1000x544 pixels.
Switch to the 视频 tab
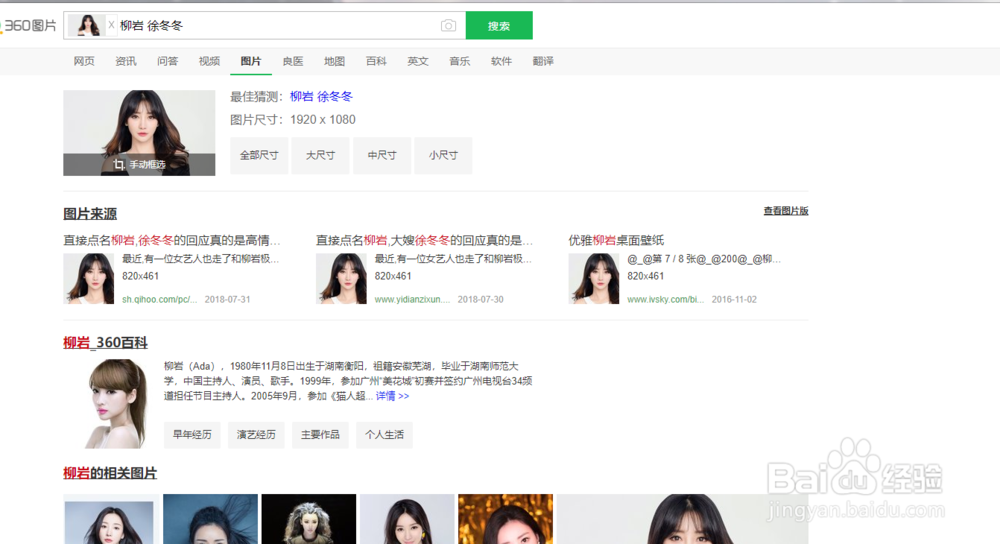point(209,61)
